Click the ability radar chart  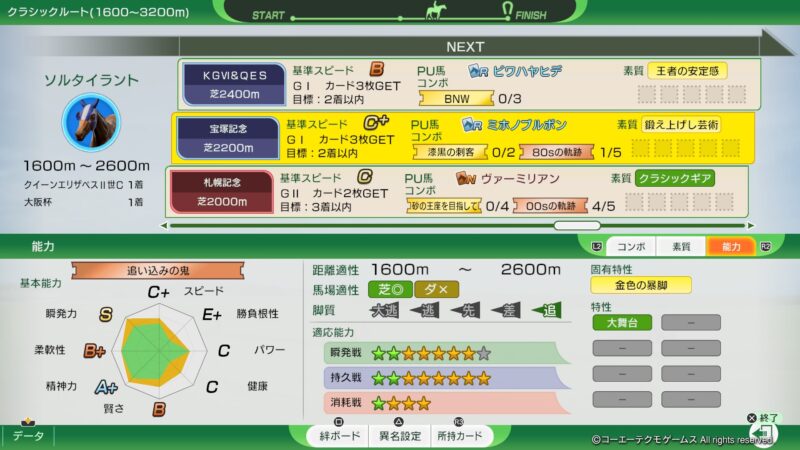tap(160, 351)
